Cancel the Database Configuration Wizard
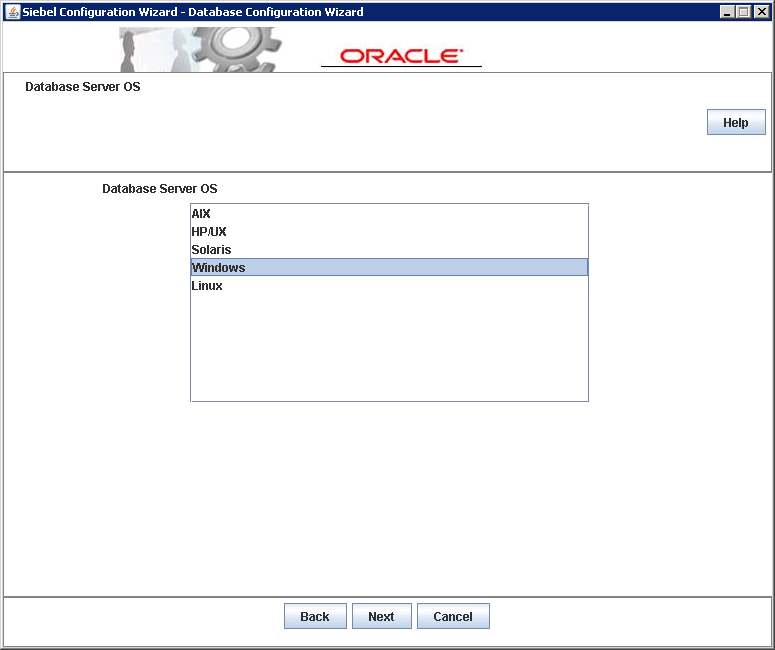Viewport: 775px width, 650px height. 453,616
